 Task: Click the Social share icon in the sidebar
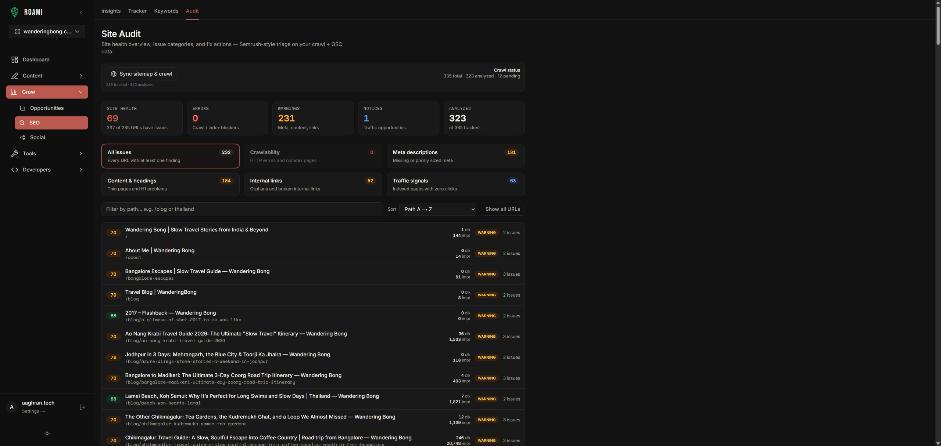pyautogui.click(x=23, y=137)
